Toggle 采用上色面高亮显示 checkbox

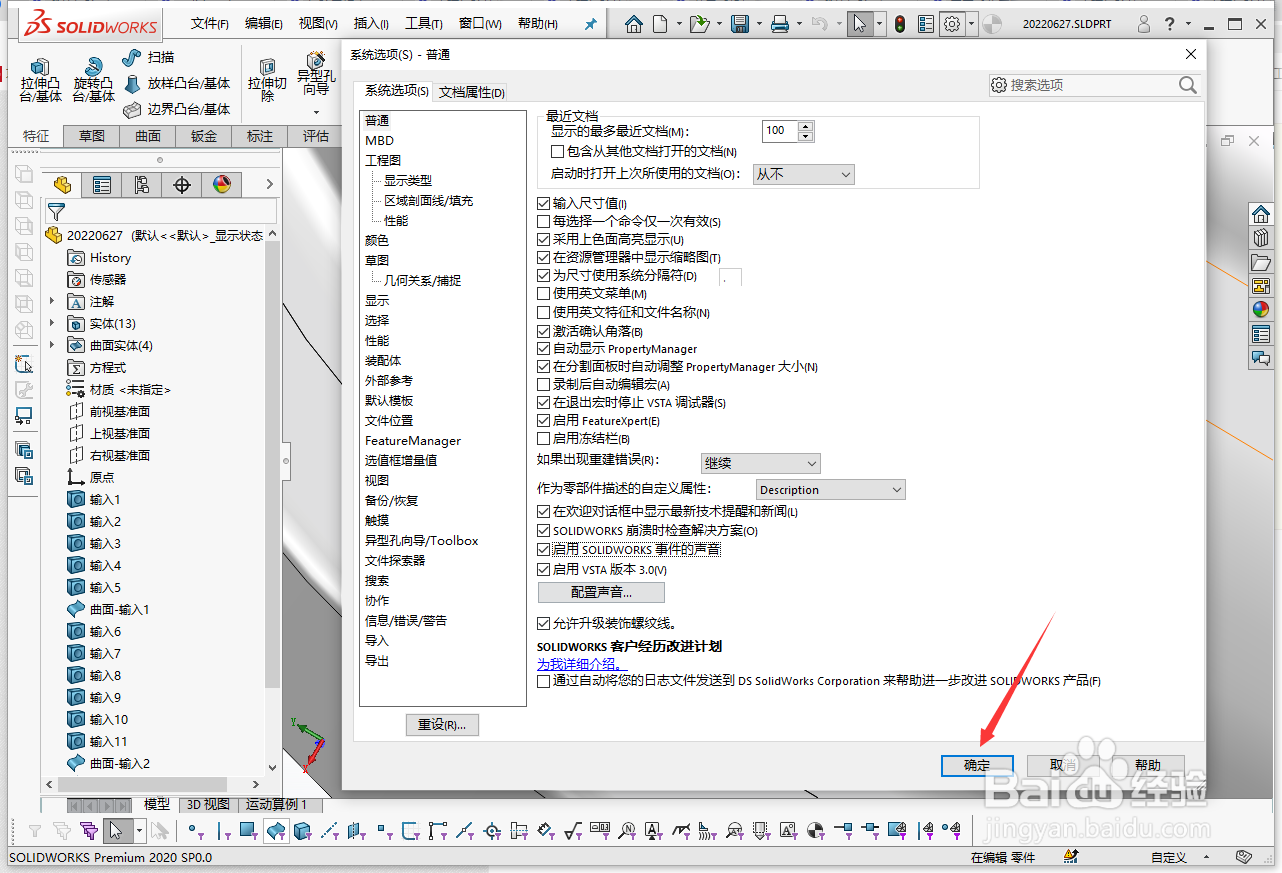544,240
